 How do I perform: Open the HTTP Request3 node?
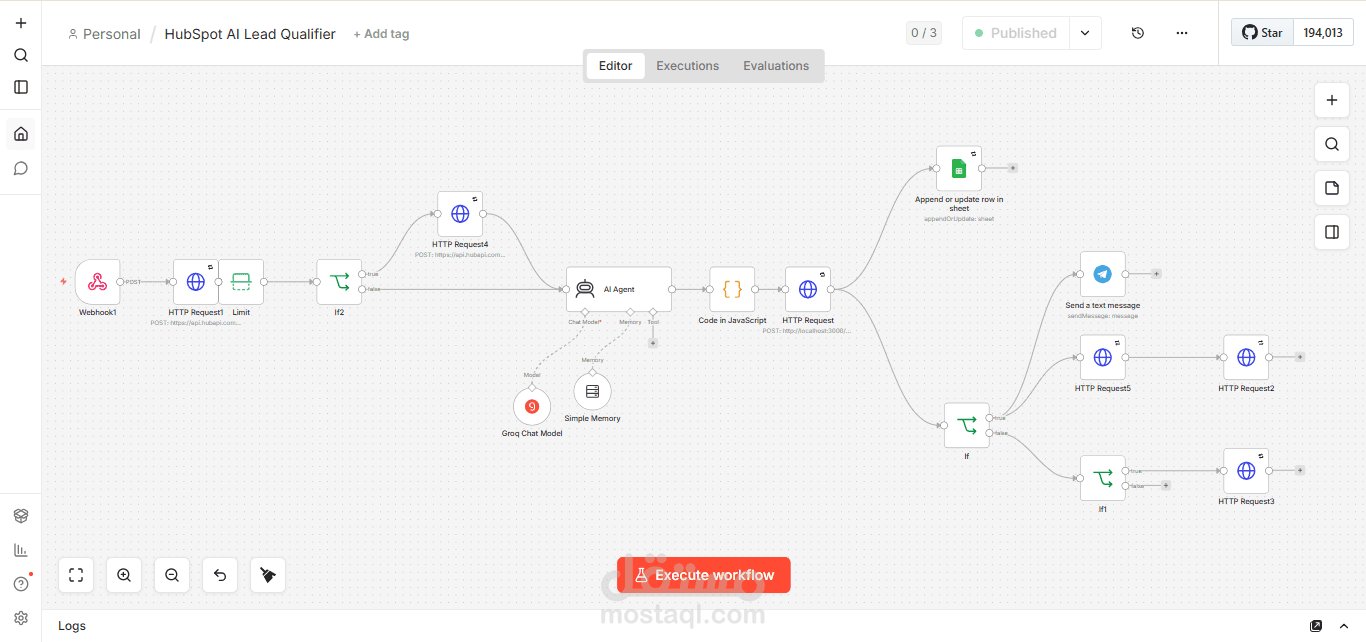1246,470
